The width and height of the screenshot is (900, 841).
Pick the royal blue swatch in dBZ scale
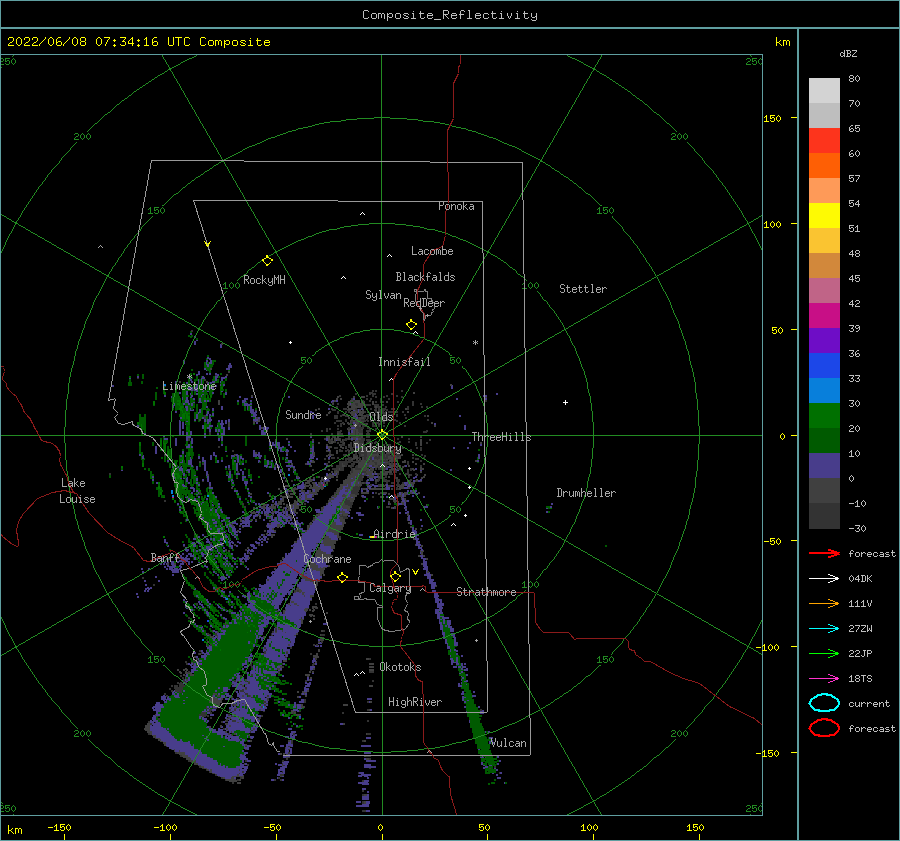tap(824, 366)
